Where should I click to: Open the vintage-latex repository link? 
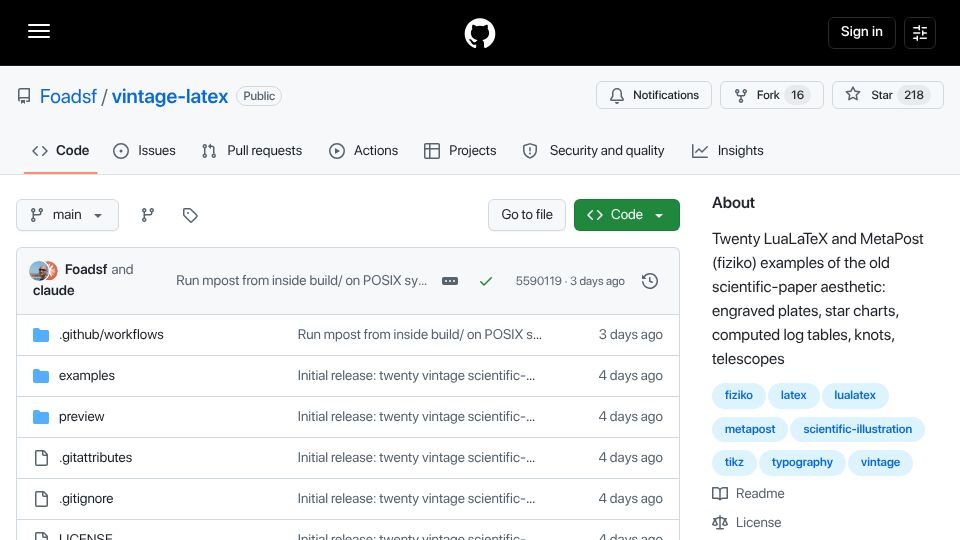[170, 96]
